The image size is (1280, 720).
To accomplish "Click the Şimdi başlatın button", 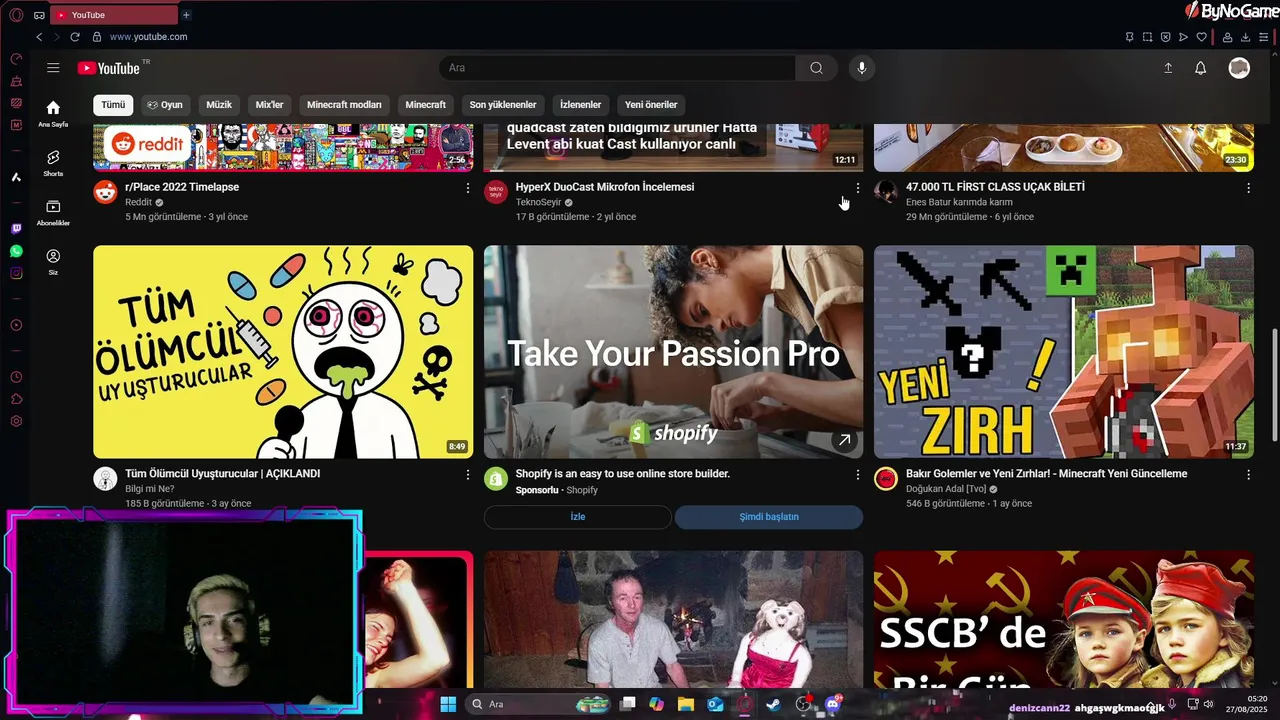I will point(769,517).
